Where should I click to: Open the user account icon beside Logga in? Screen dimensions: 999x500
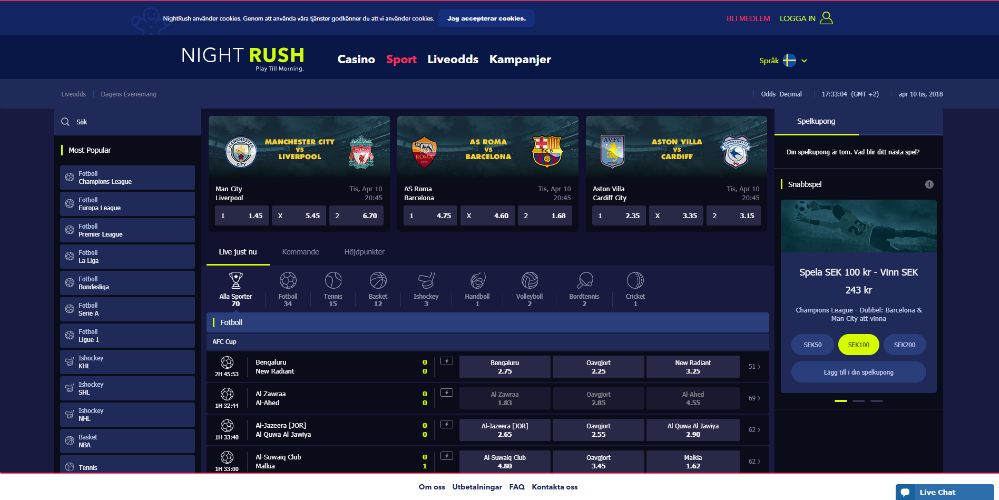point(826,18)
